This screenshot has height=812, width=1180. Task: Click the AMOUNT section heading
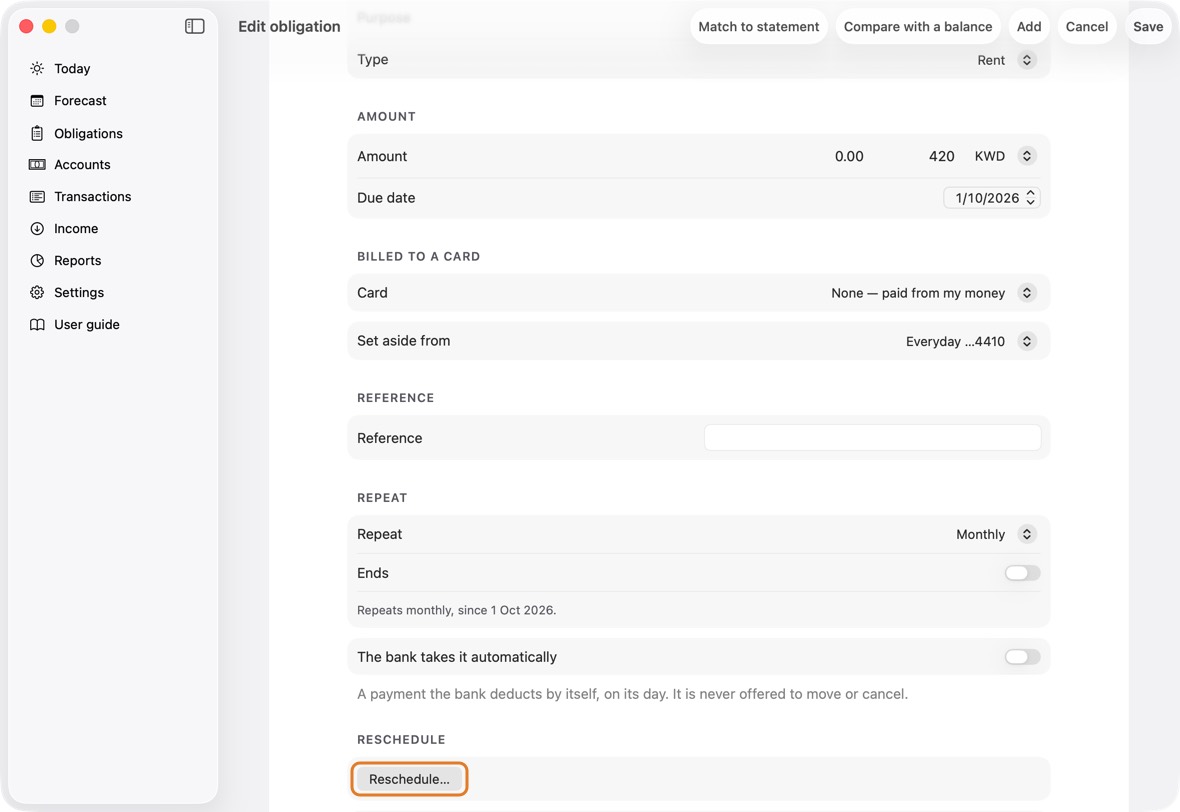tap(386, 117)
